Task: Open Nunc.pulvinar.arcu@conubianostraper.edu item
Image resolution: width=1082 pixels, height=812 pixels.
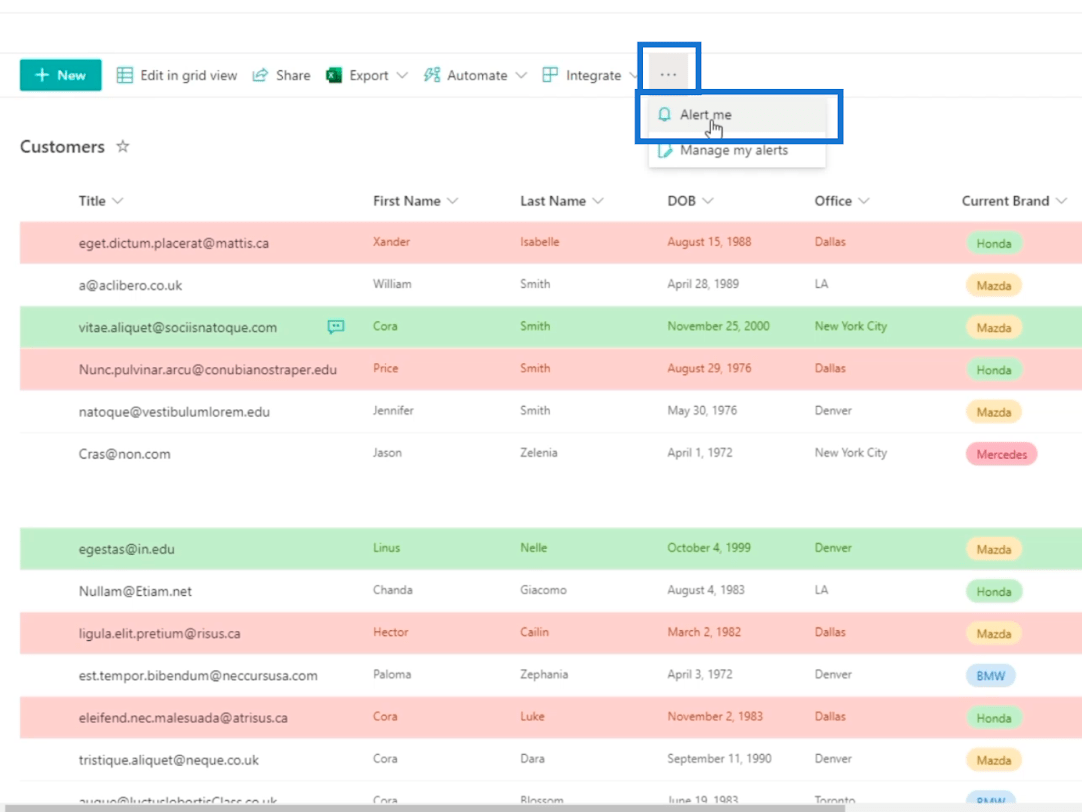Action: (208, 370)
